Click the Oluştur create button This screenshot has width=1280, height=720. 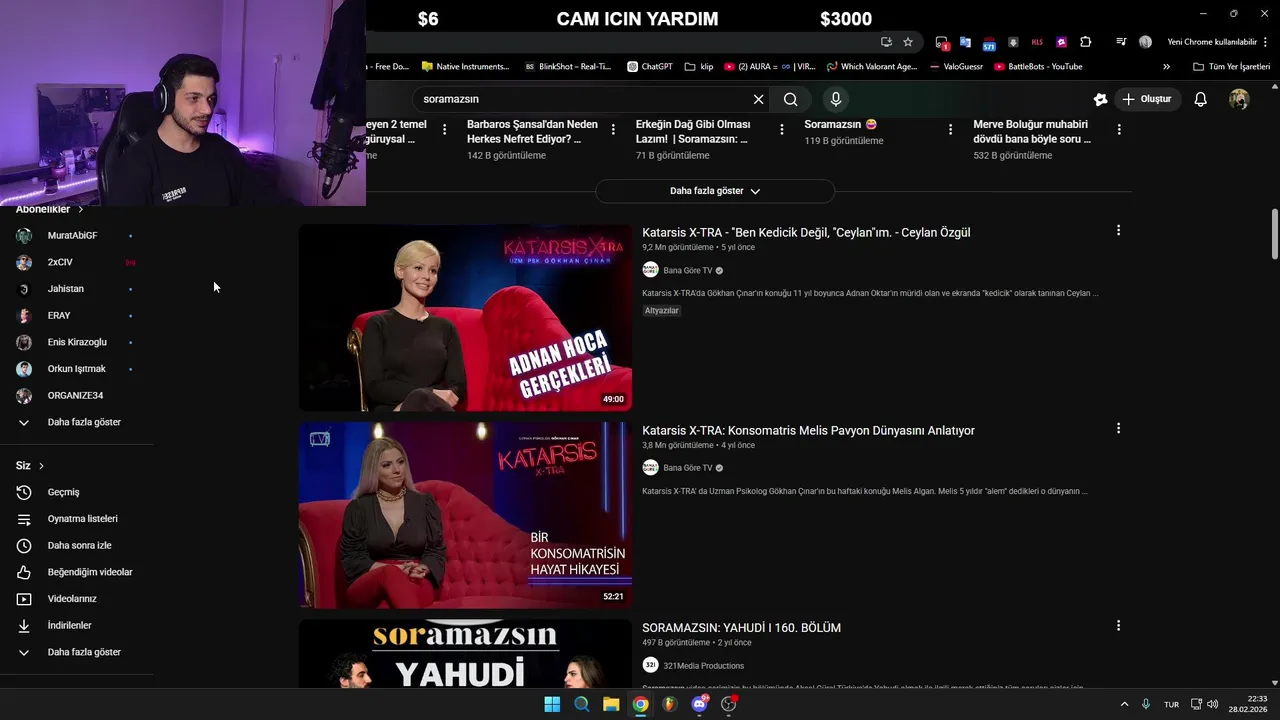[x=1146, y=99]
